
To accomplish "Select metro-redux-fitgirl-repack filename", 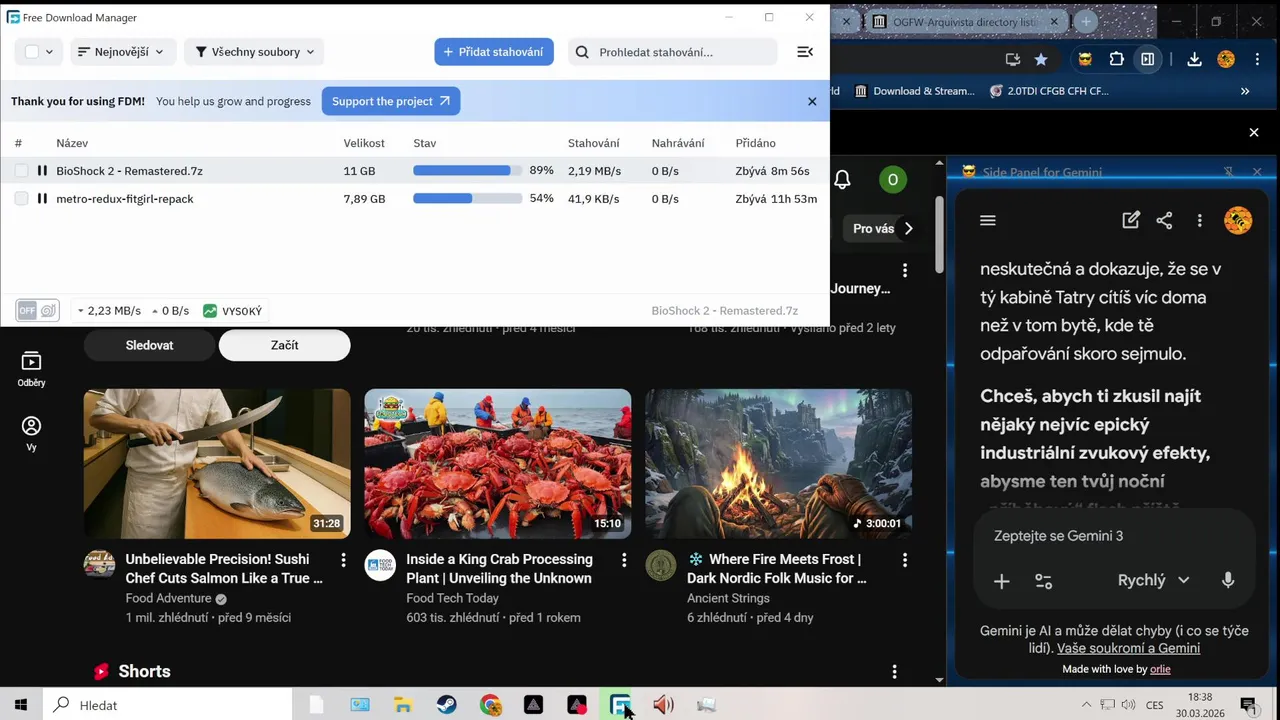I will (x=125, y=199).
